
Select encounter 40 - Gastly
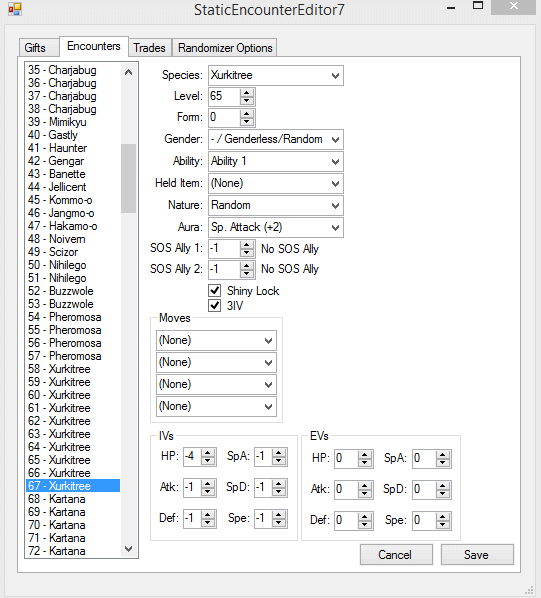click(73, 135)
